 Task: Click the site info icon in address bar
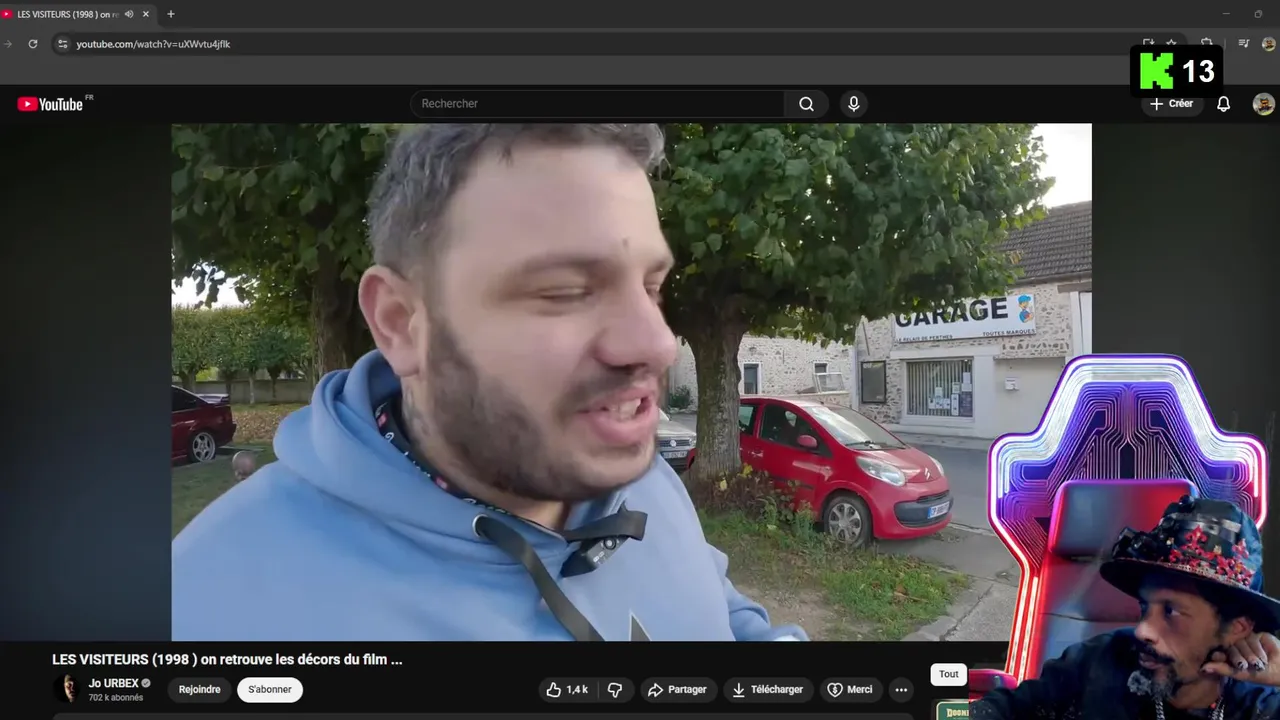pos(62,44)
